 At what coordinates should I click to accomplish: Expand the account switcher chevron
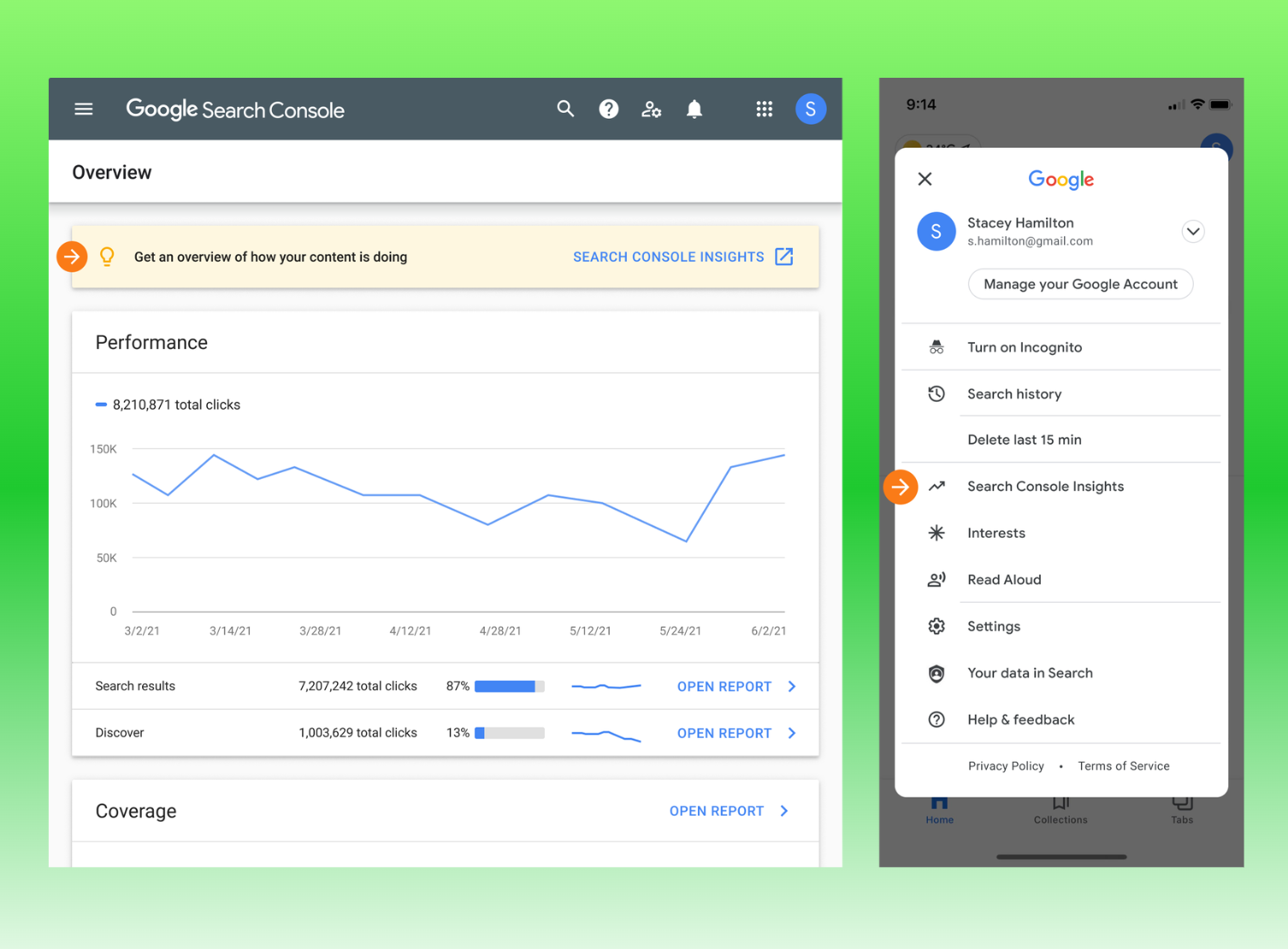point(1193,232)
